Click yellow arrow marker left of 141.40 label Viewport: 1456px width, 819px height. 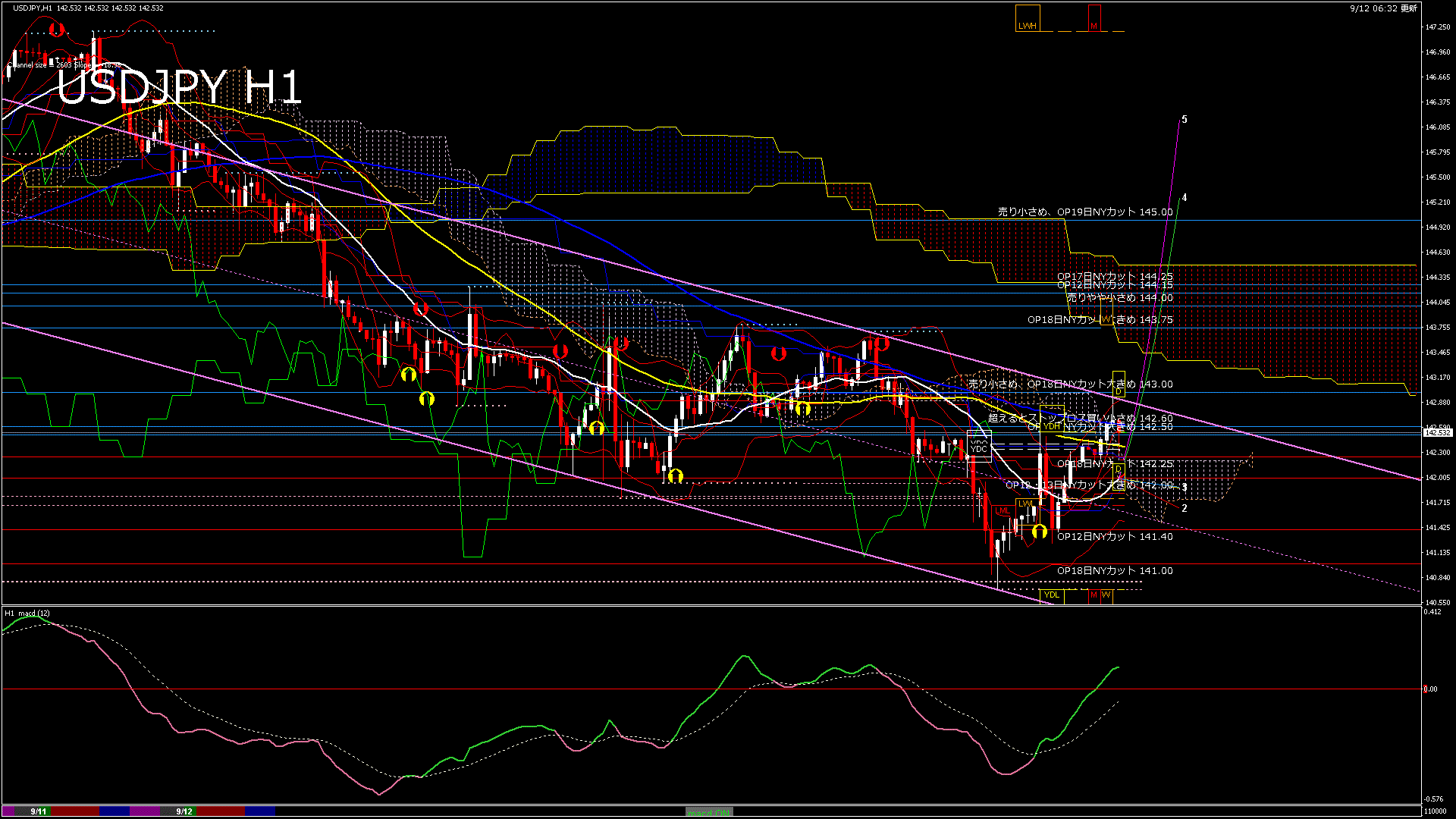(1040, 532)
